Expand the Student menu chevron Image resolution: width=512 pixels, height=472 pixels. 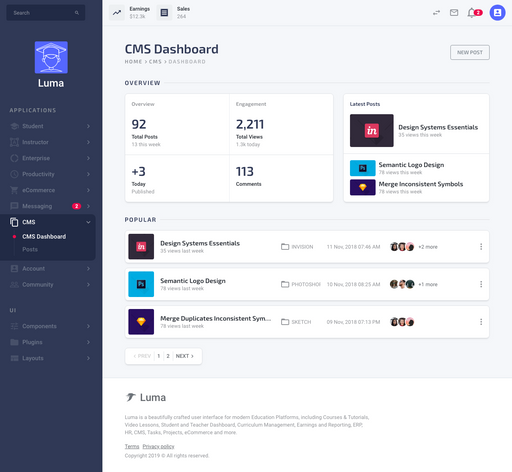pyautogui.click(x=88, y=126)
